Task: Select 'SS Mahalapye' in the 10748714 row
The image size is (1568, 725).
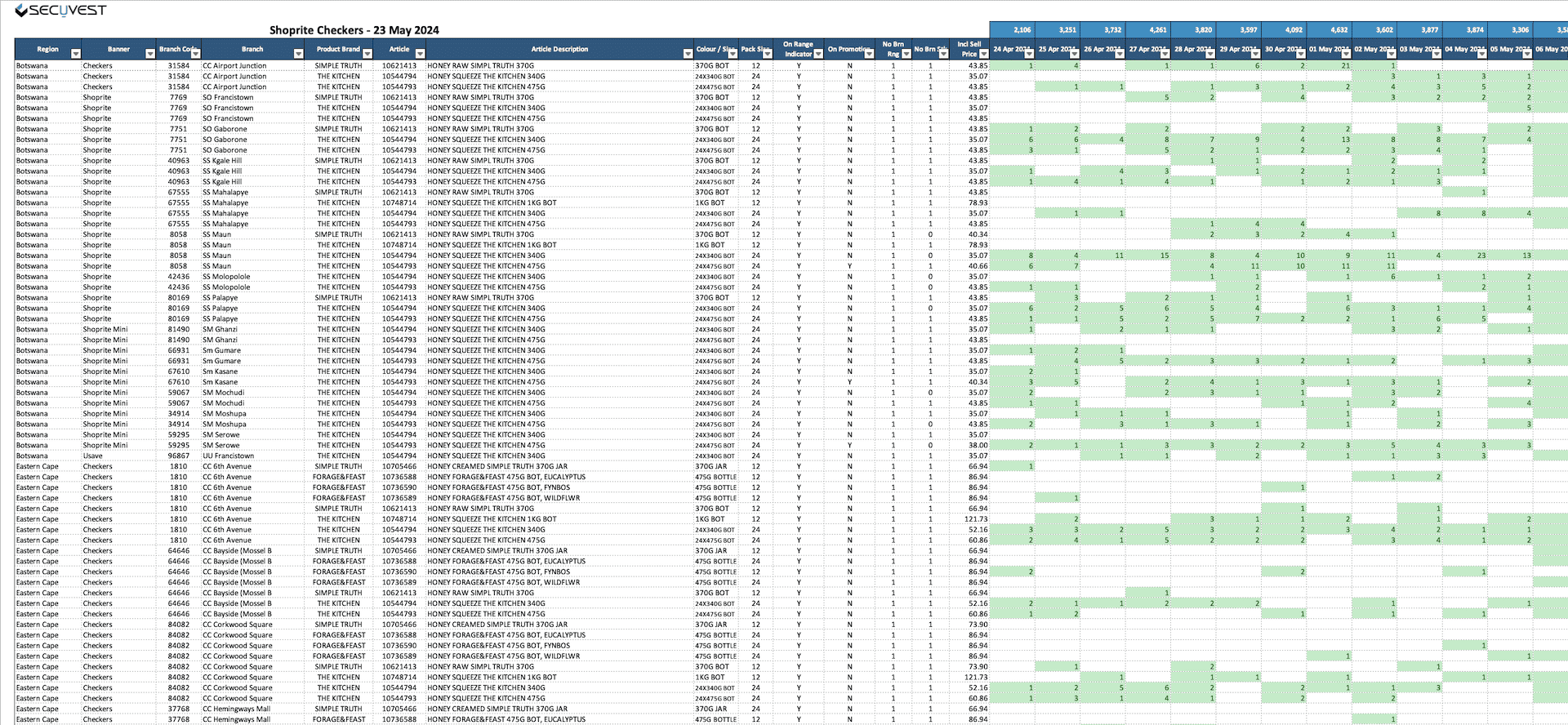Action: (x=225, y=203)
